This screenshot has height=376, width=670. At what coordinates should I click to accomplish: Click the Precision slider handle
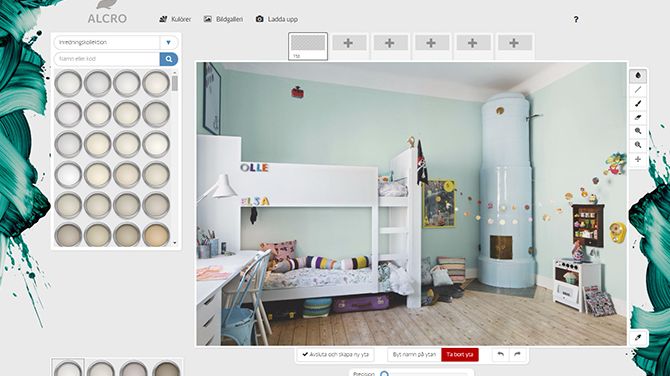[384, 374]
